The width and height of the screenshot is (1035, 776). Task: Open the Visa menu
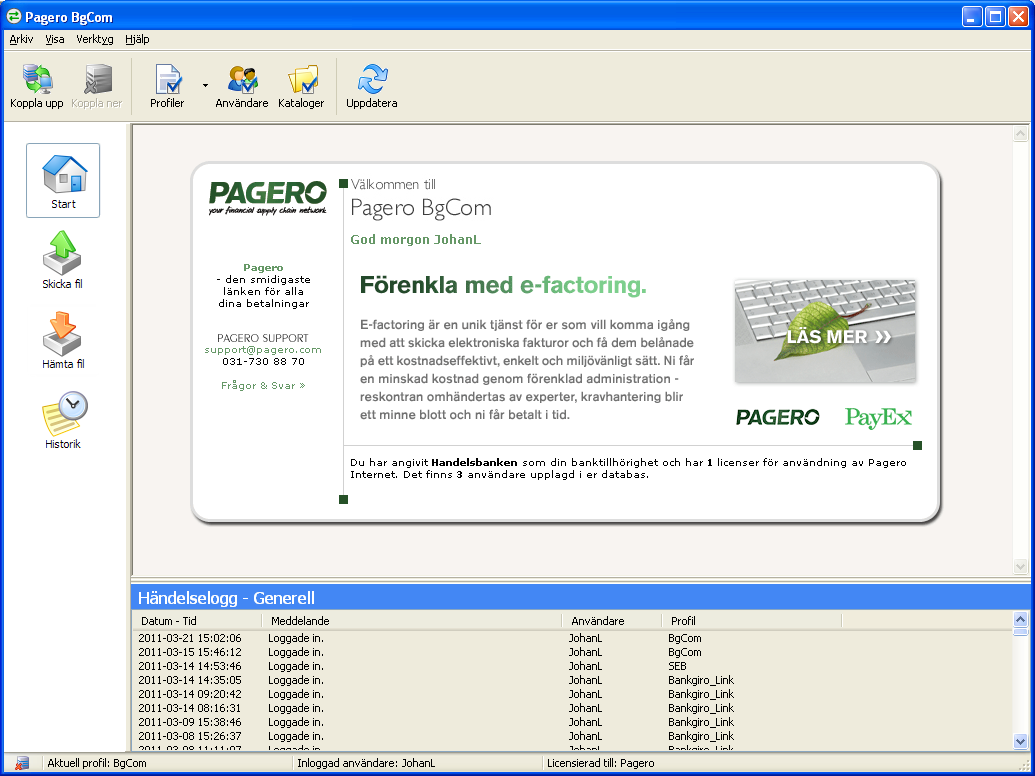point(55,40)
